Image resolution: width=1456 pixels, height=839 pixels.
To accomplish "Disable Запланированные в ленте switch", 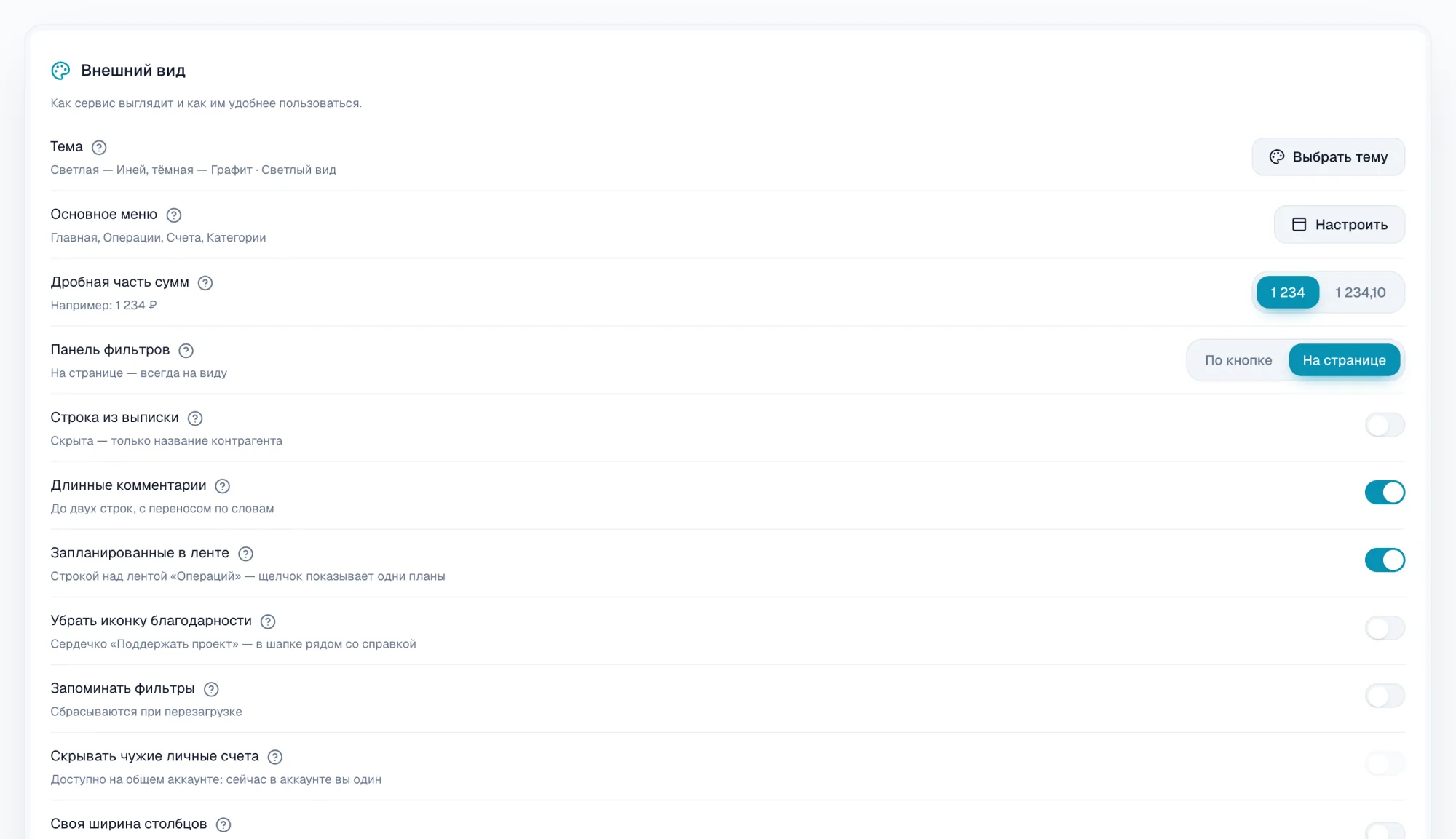I will coord(1385,560).
